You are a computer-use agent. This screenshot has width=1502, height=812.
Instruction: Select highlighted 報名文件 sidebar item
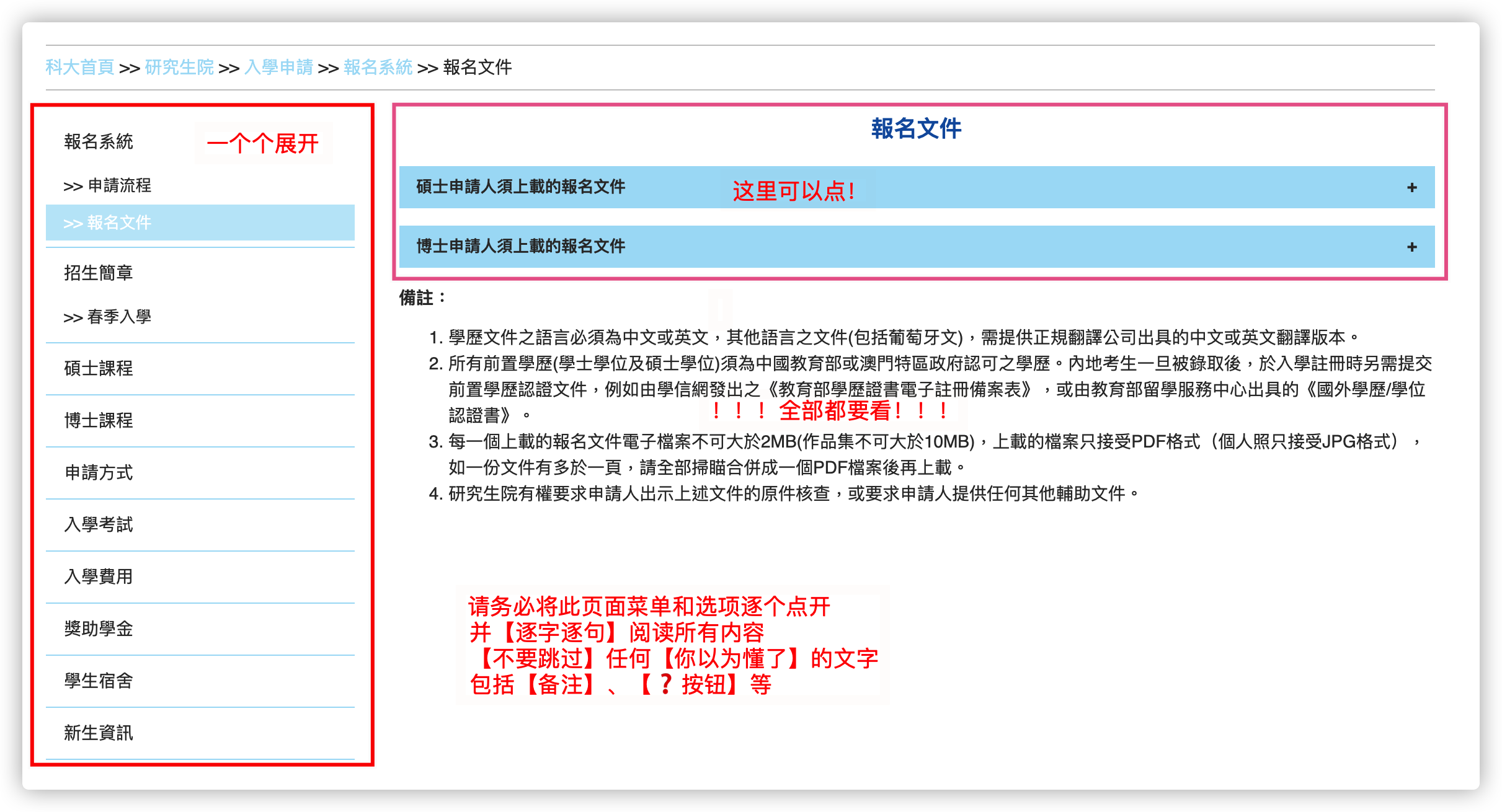coord(107,223)
